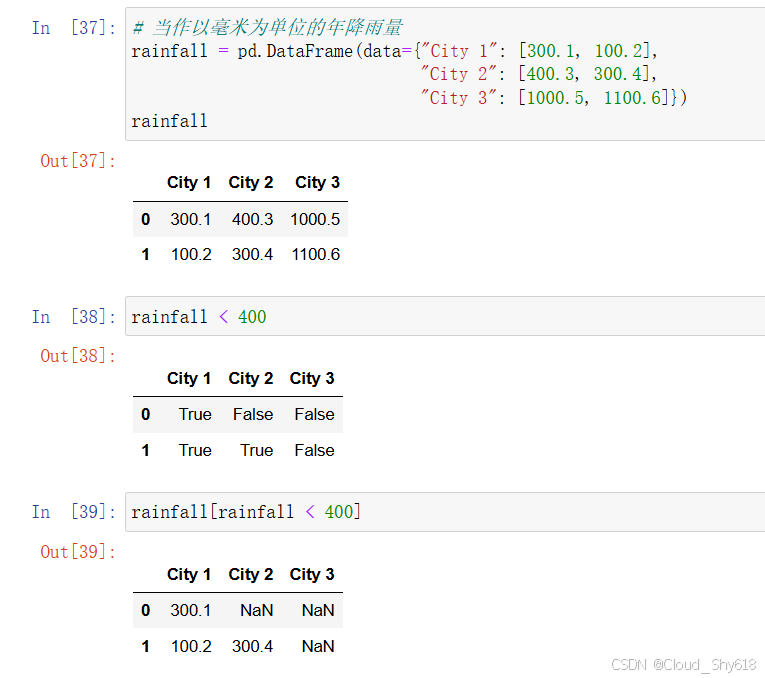Click the value 400.3 in Out[37] table

coord(252,219)
